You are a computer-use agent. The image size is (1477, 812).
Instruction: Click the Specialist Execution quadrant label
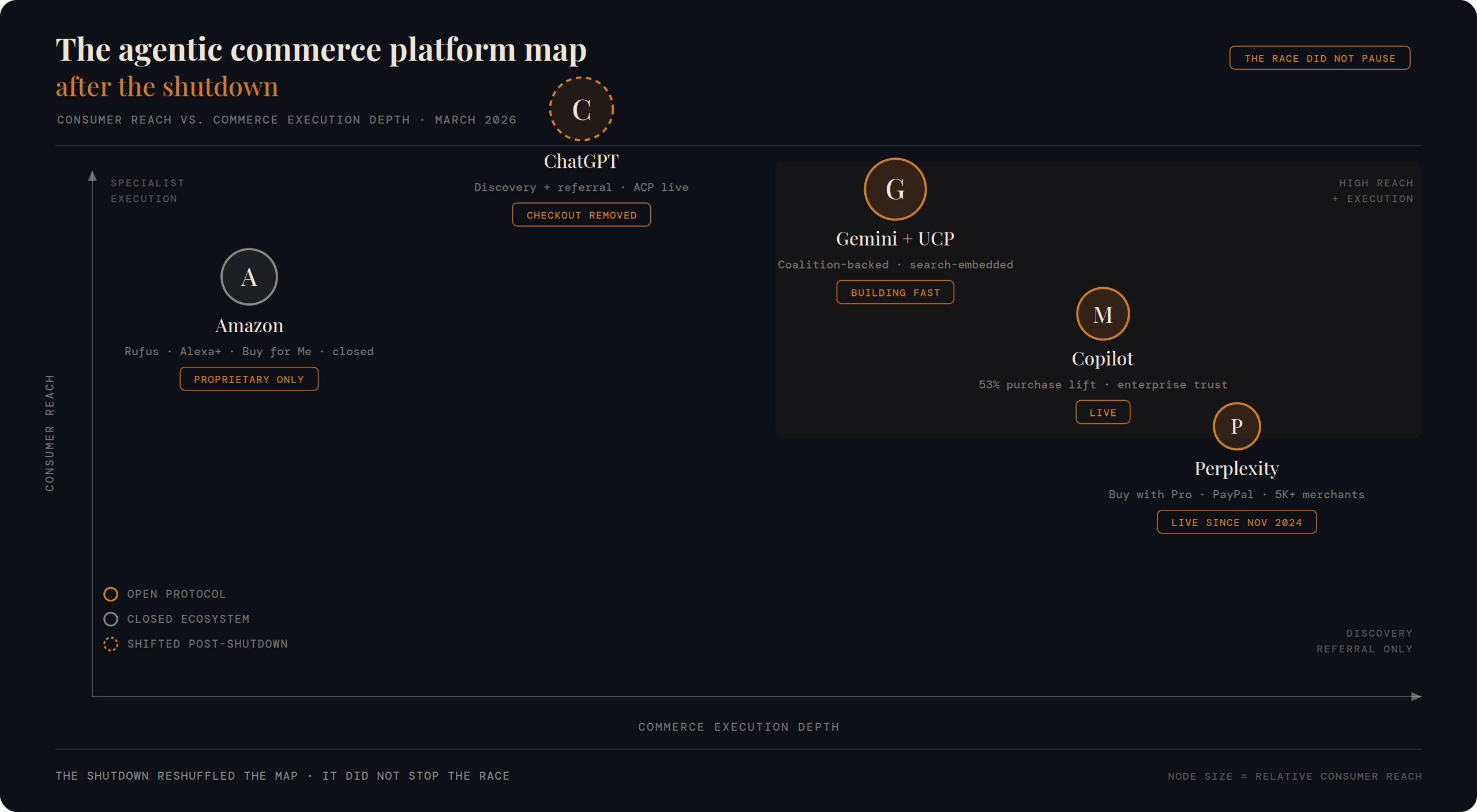pos(147,191)
